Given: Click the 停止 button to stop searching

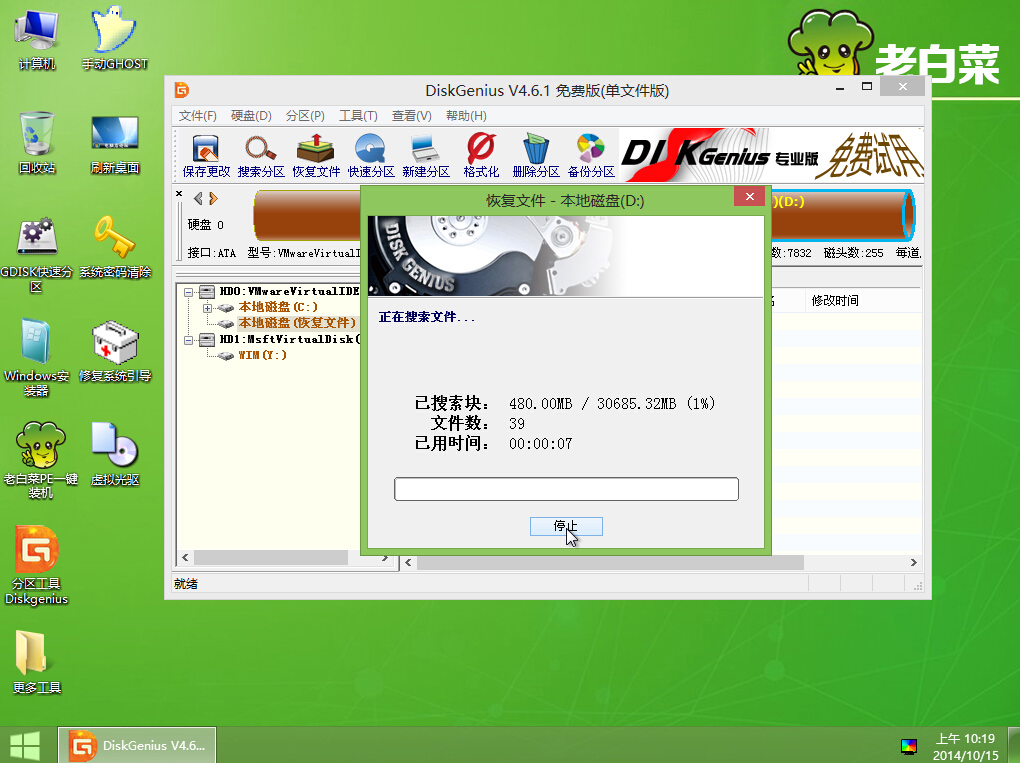Looking at the screenshot, I should (x=566, y=526).
